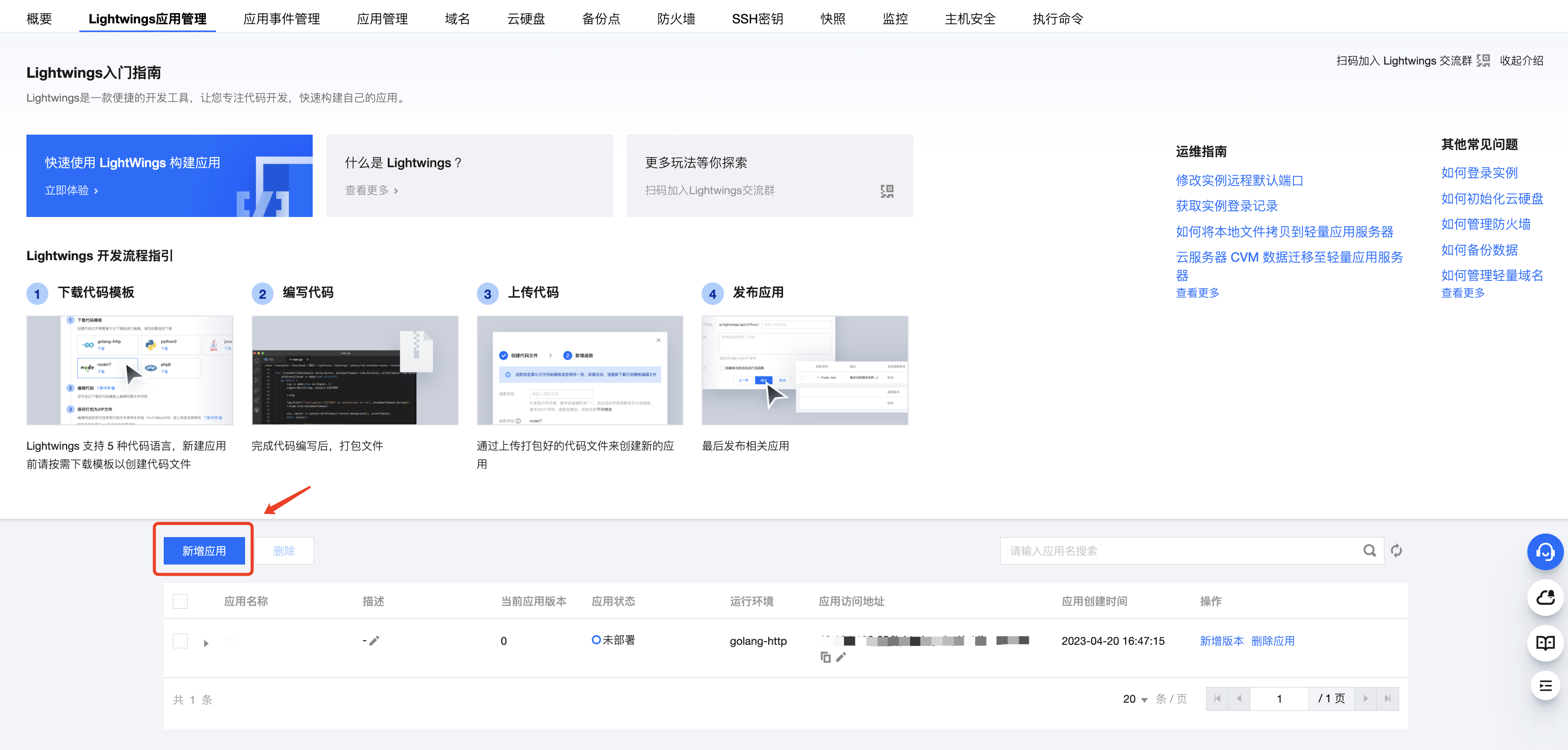The width and height of the screenshot is (1568, 750).
Task: Open 如何初始化云硬盘 FAQ link
Action: pos(1492,198)
